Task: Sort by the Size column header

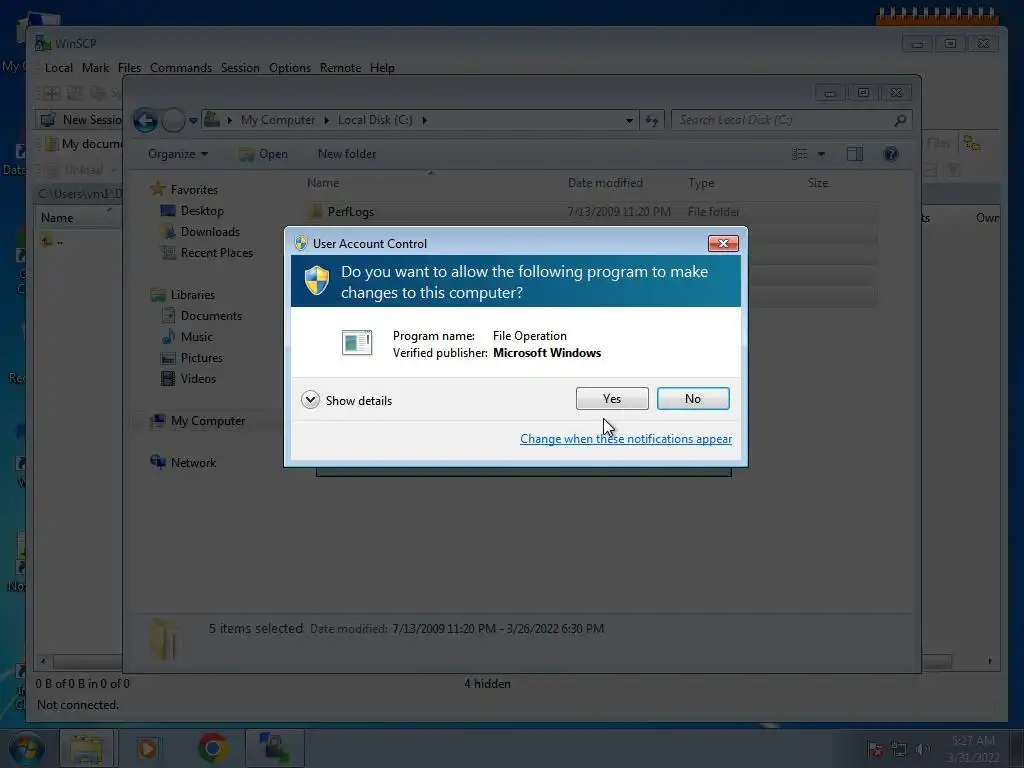Action: click(818, 183)
